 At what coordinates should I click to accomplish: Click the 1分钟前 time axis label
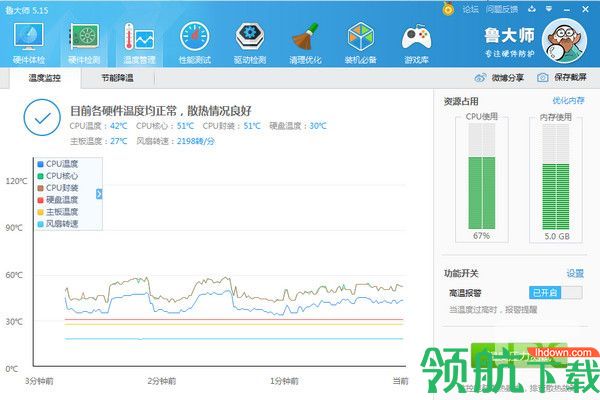tap(284, 381)
